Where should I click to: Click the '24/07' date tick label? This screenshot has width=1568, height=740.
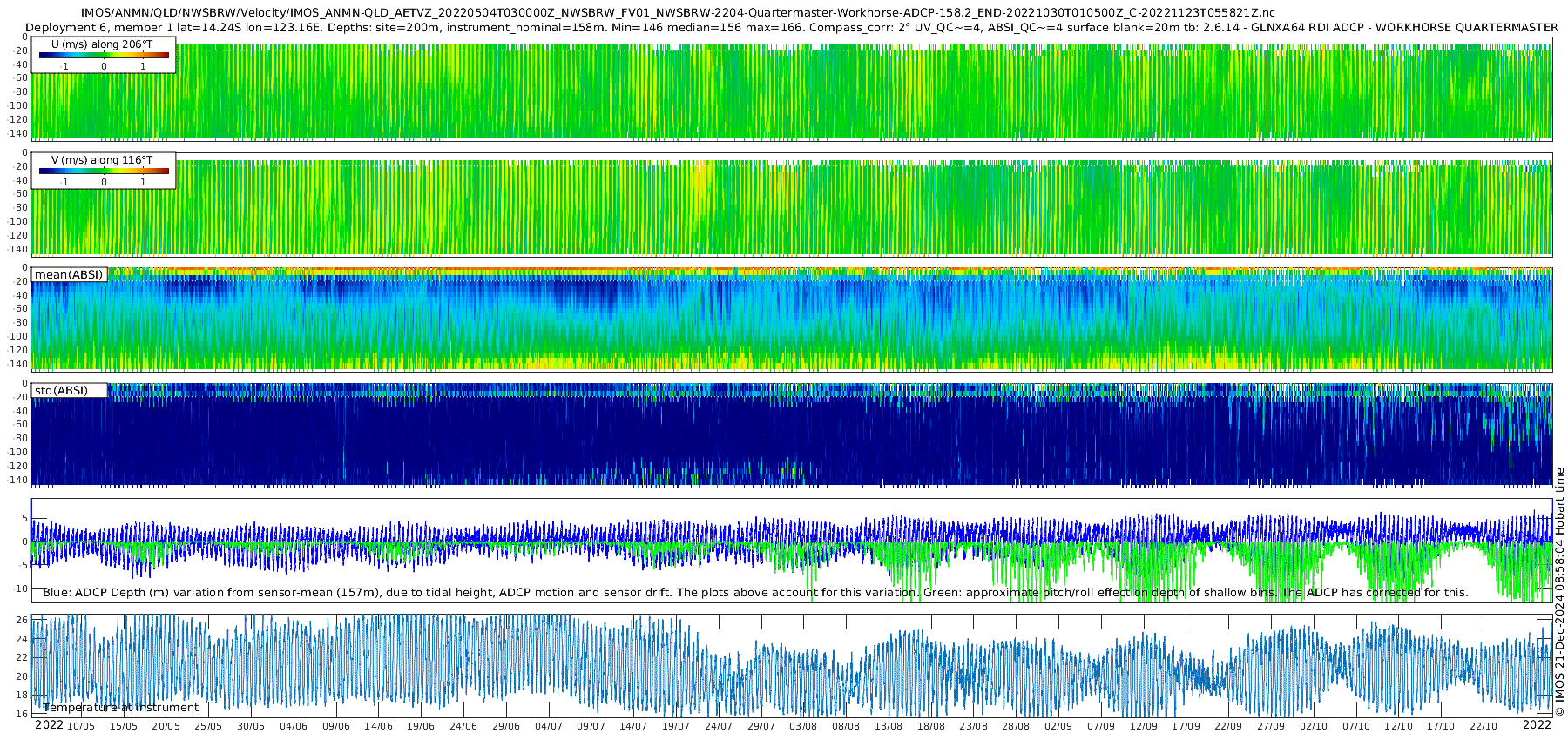point(719,726)
